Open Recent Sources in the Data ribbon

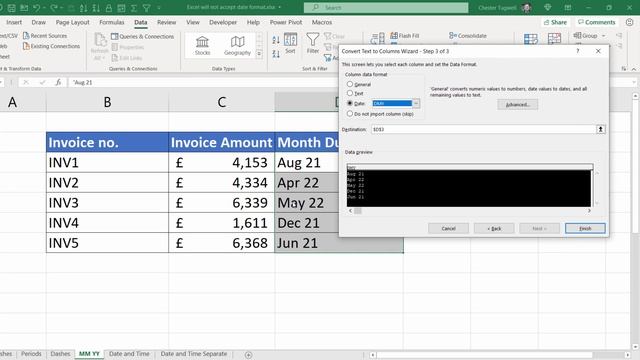45,36
